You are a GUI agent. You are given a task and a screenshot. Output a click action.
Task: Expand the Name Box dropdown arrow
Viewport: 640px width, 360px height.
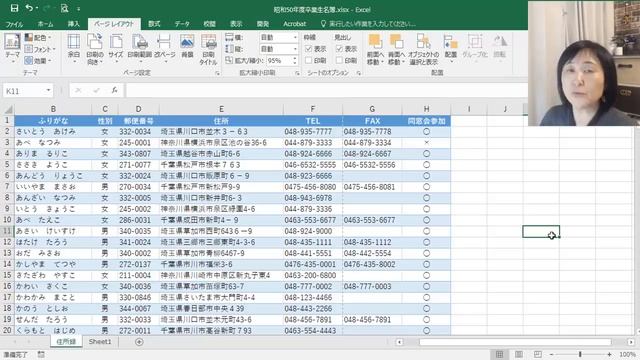(x=48, y=91)
